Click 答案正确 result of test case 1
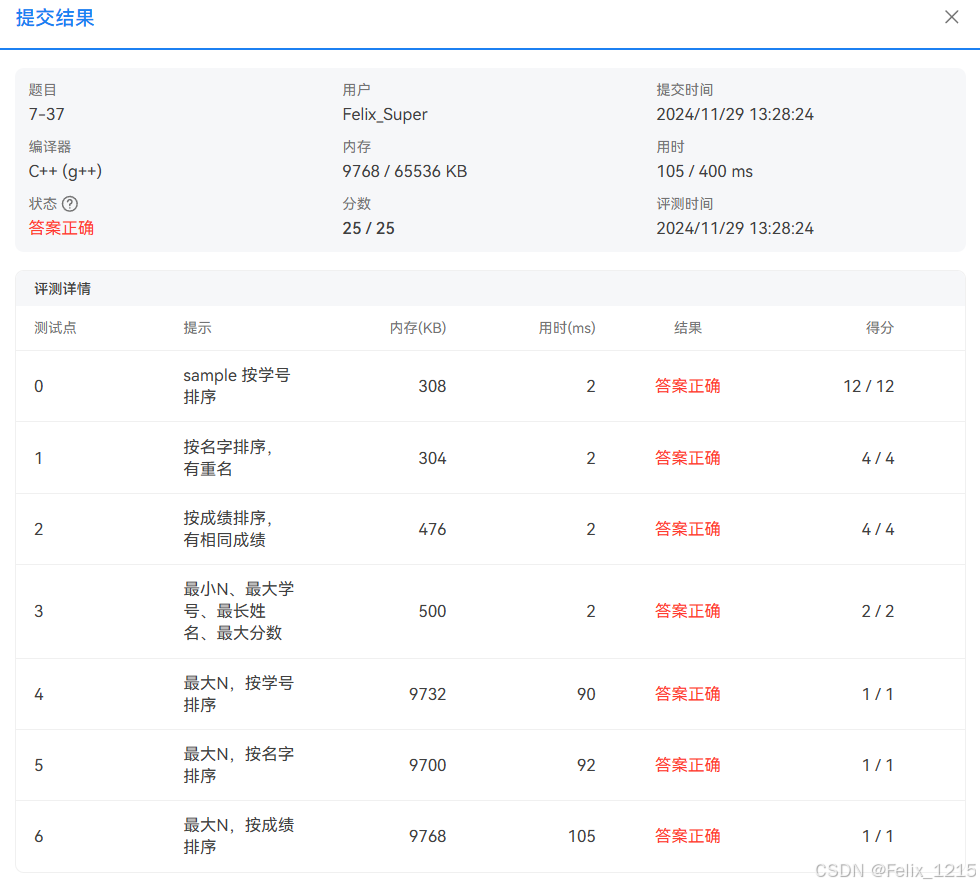The height and width of the screenshot is (888, 980). coord(687,458)
